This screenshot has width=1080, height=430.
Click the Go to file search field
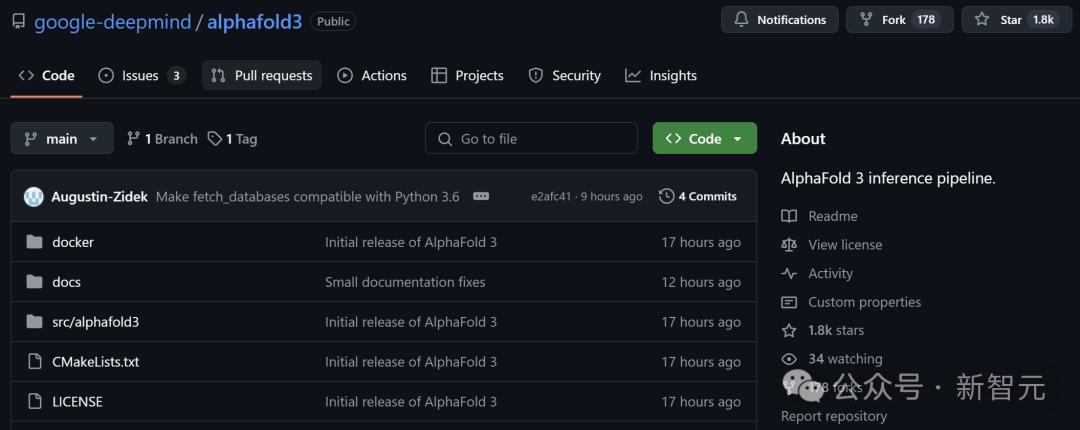pos(531,139)
